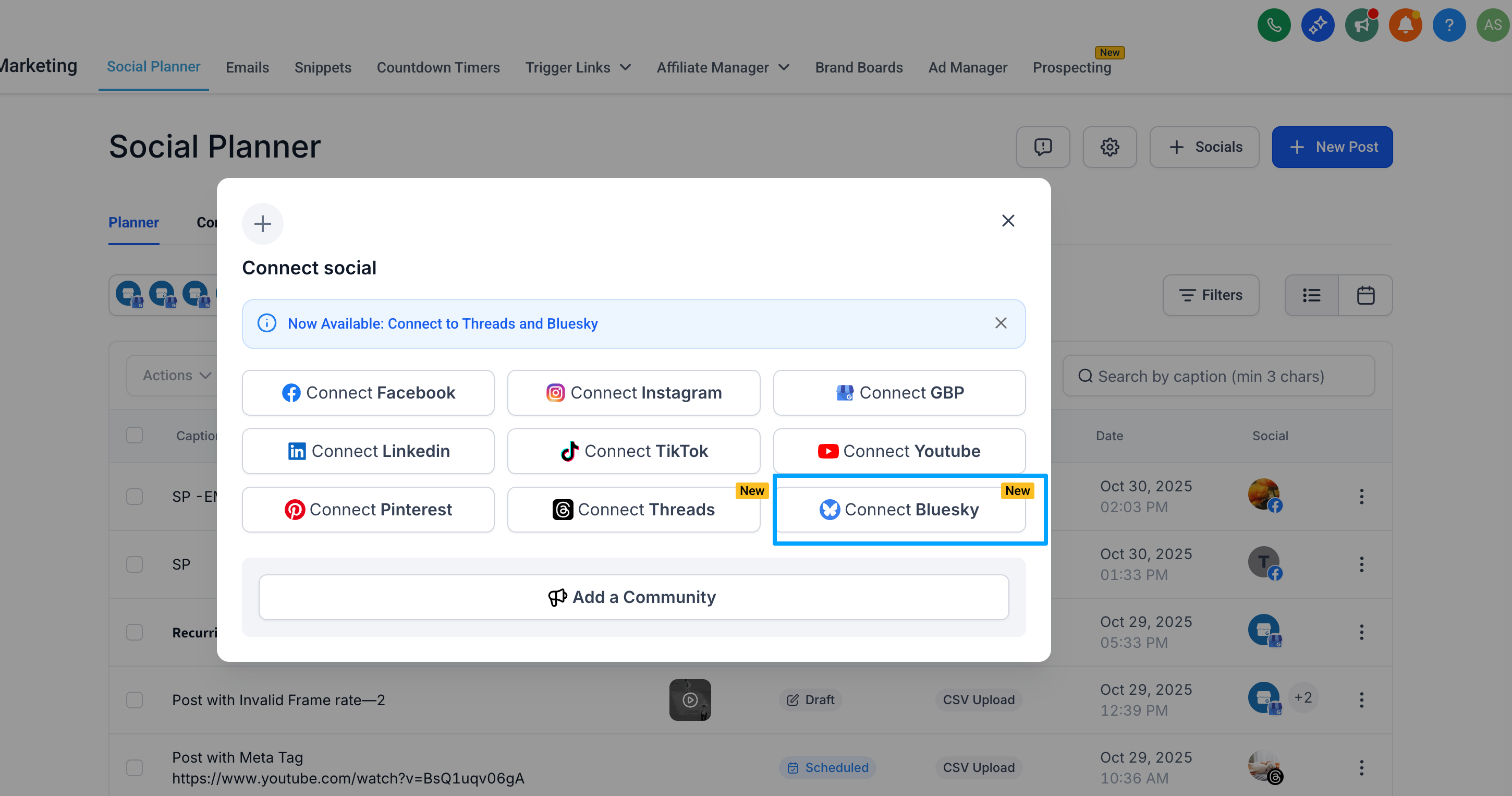Open the Actions dropdown
The height and width of the screenshot is (796, 1512).
coord(176,375)
